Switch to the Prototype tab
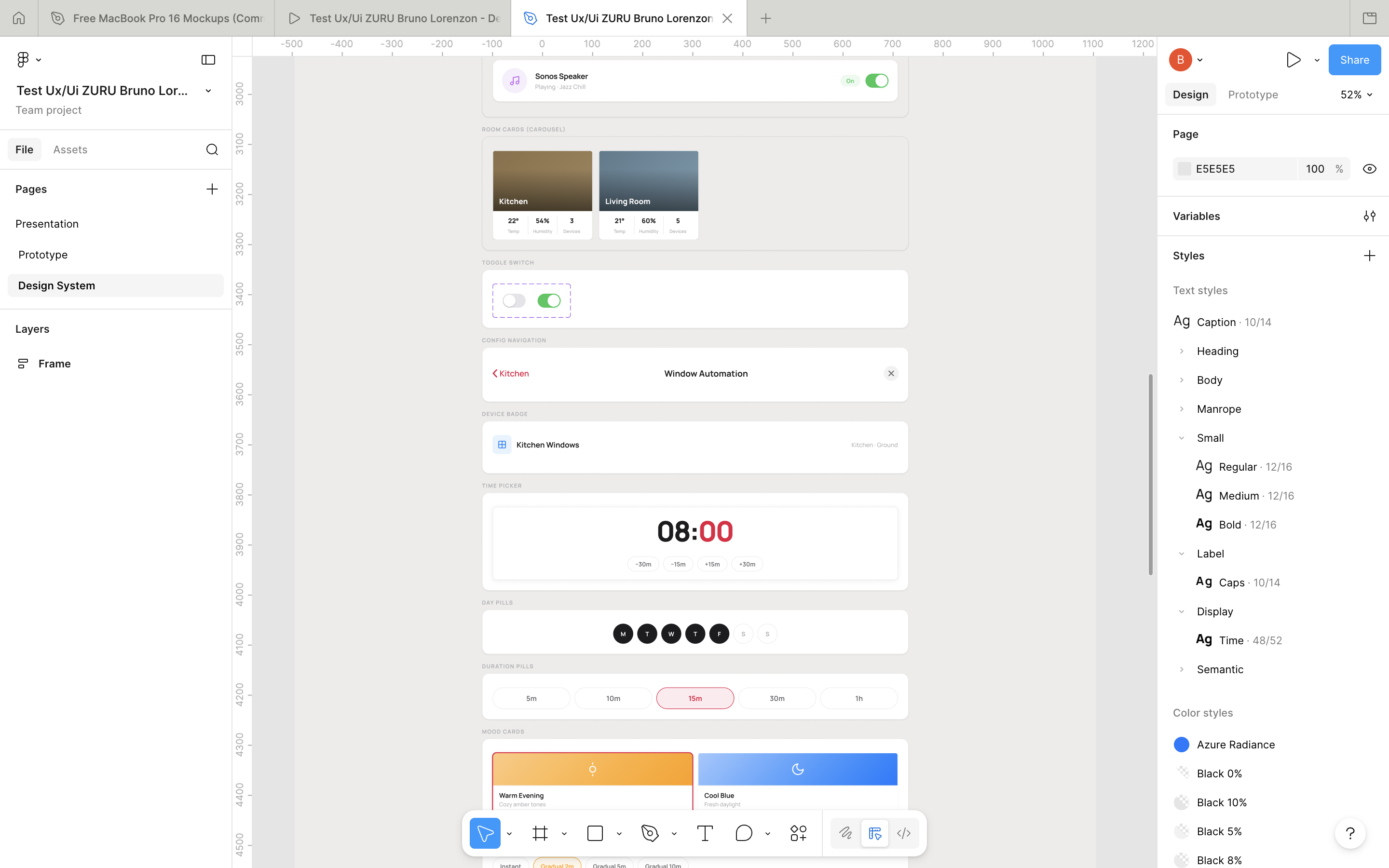Viewport: 1389px width, 868px height. click(x=1253, y=94)
